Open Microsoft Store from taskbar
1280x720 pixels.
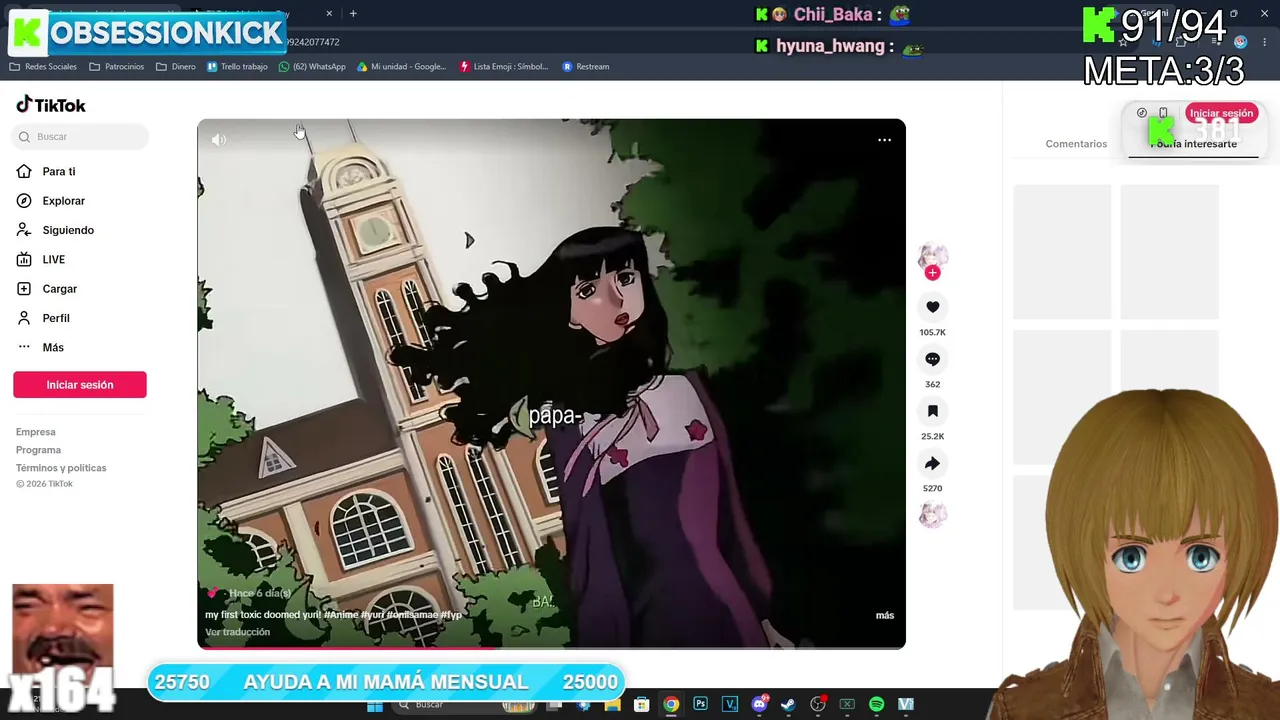click(x=642, y=705)
